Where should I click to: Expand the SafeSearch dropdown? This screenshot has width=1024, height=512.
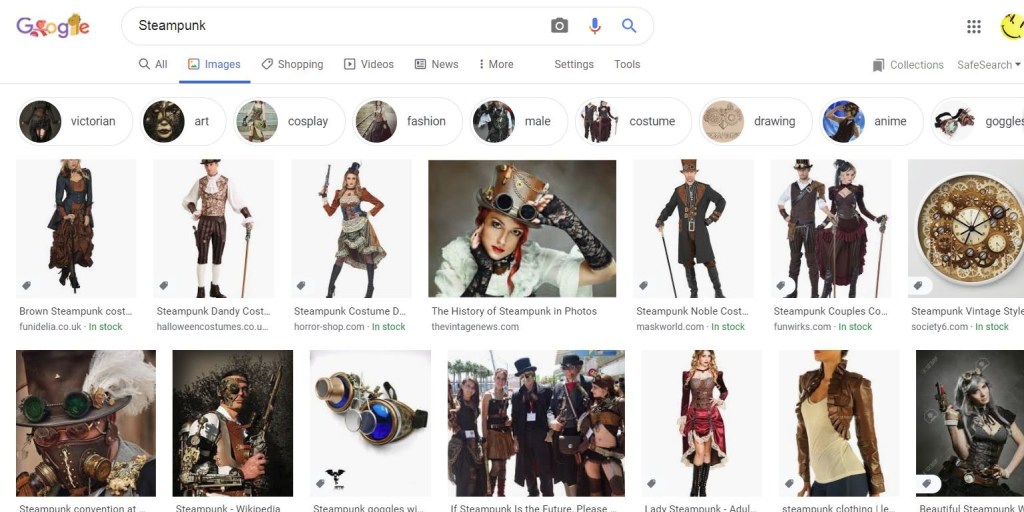click(988, 65)
